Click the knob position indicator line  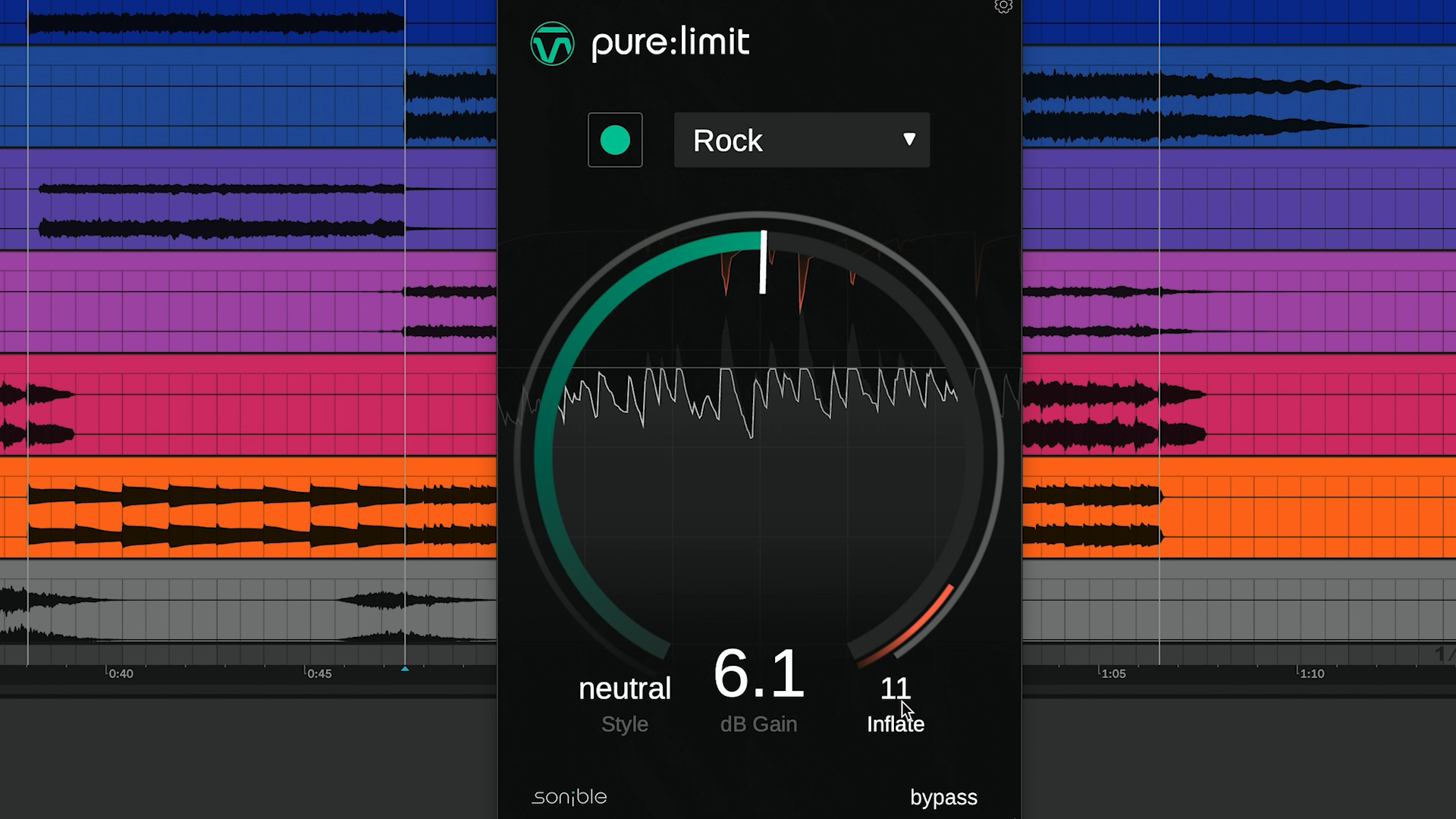[x=764, y=262]
